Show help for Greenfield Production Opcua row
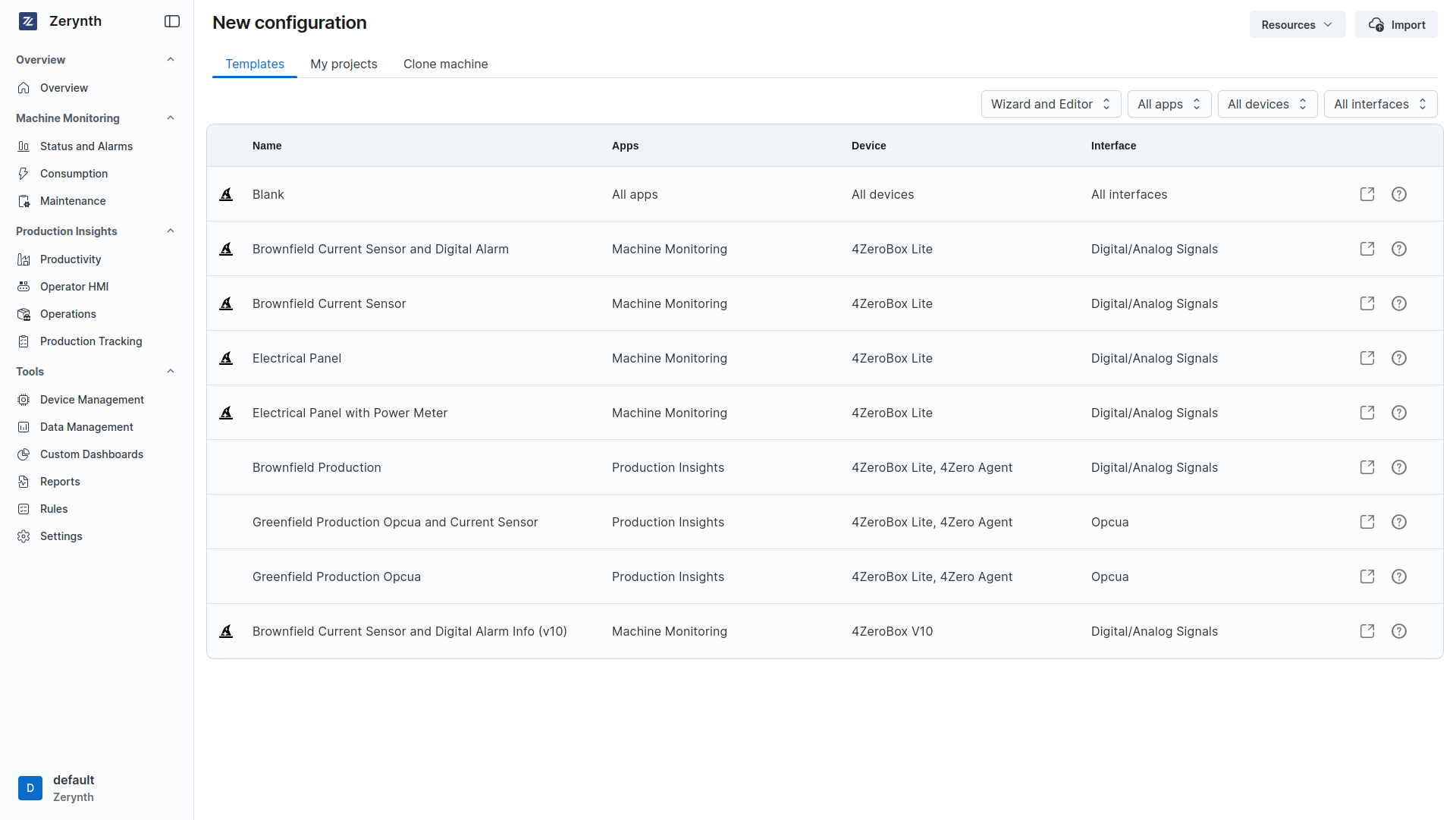The height and width of the screenshot is (820, 1456). pyautogui.click(x=1399, y=577)
